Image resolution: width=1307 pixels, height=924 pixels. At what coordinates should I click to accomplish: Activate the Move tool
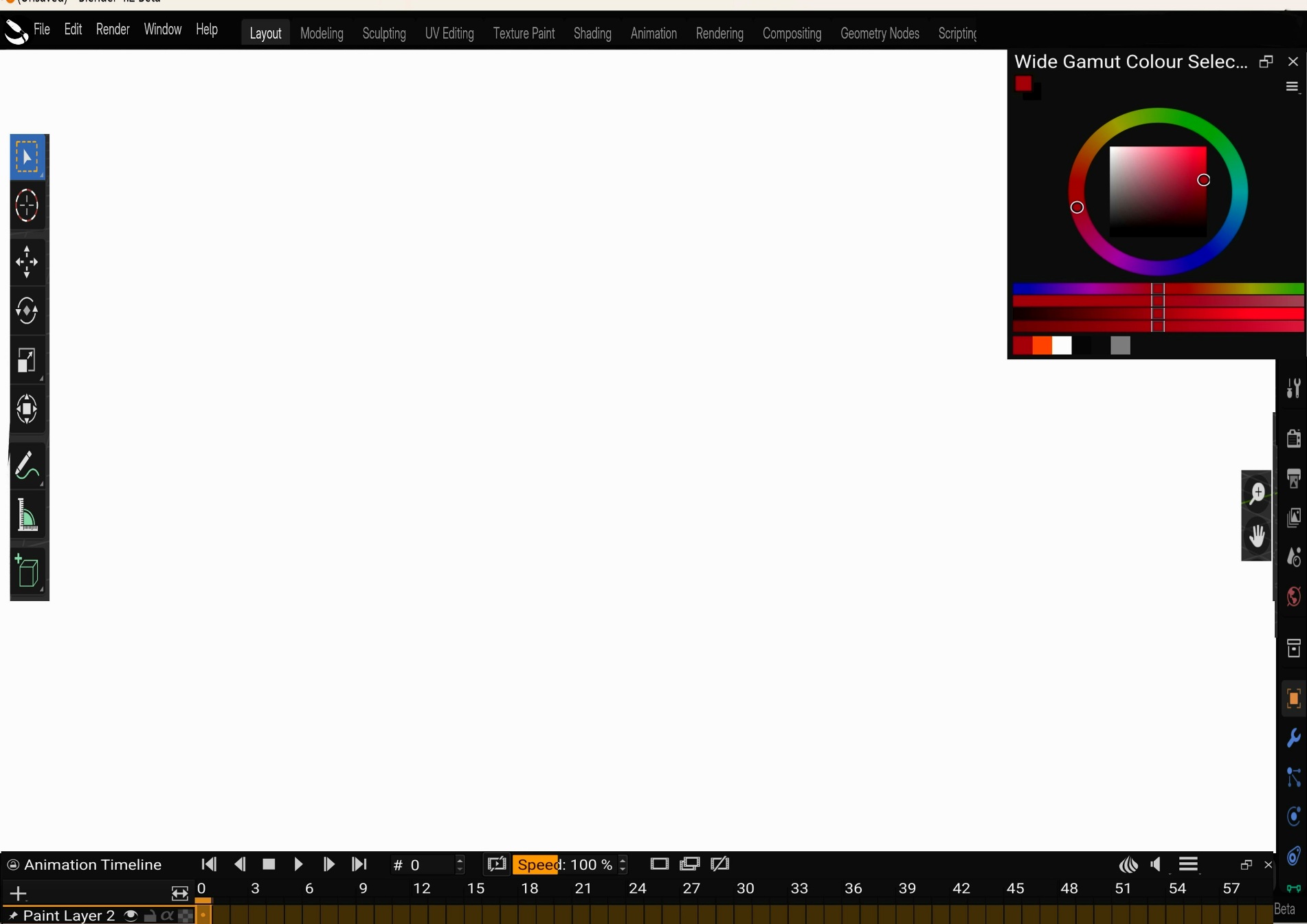pyautogui.click(x=27, y=262)
